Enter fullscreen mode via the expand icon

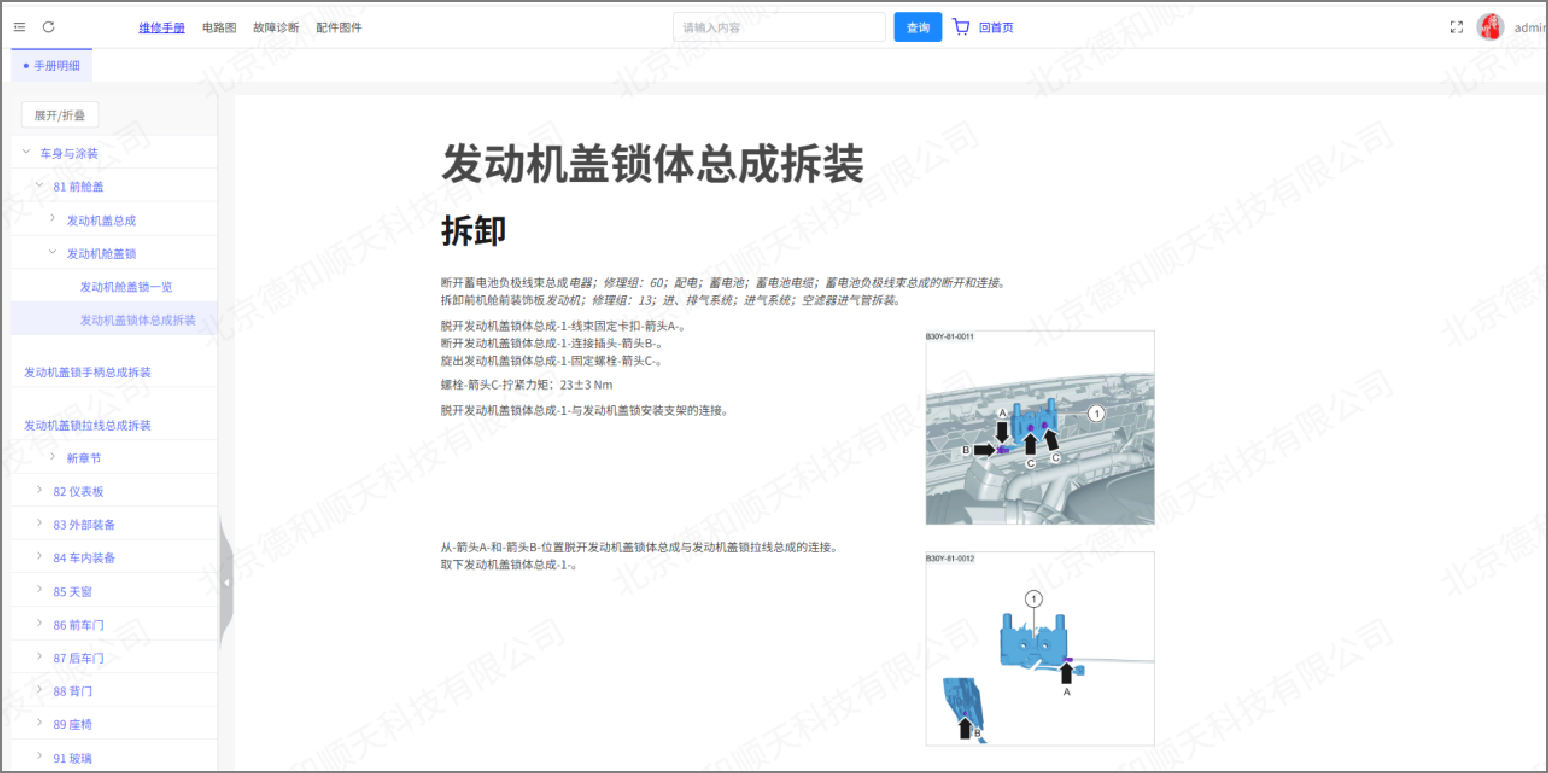coord(1457,27)
